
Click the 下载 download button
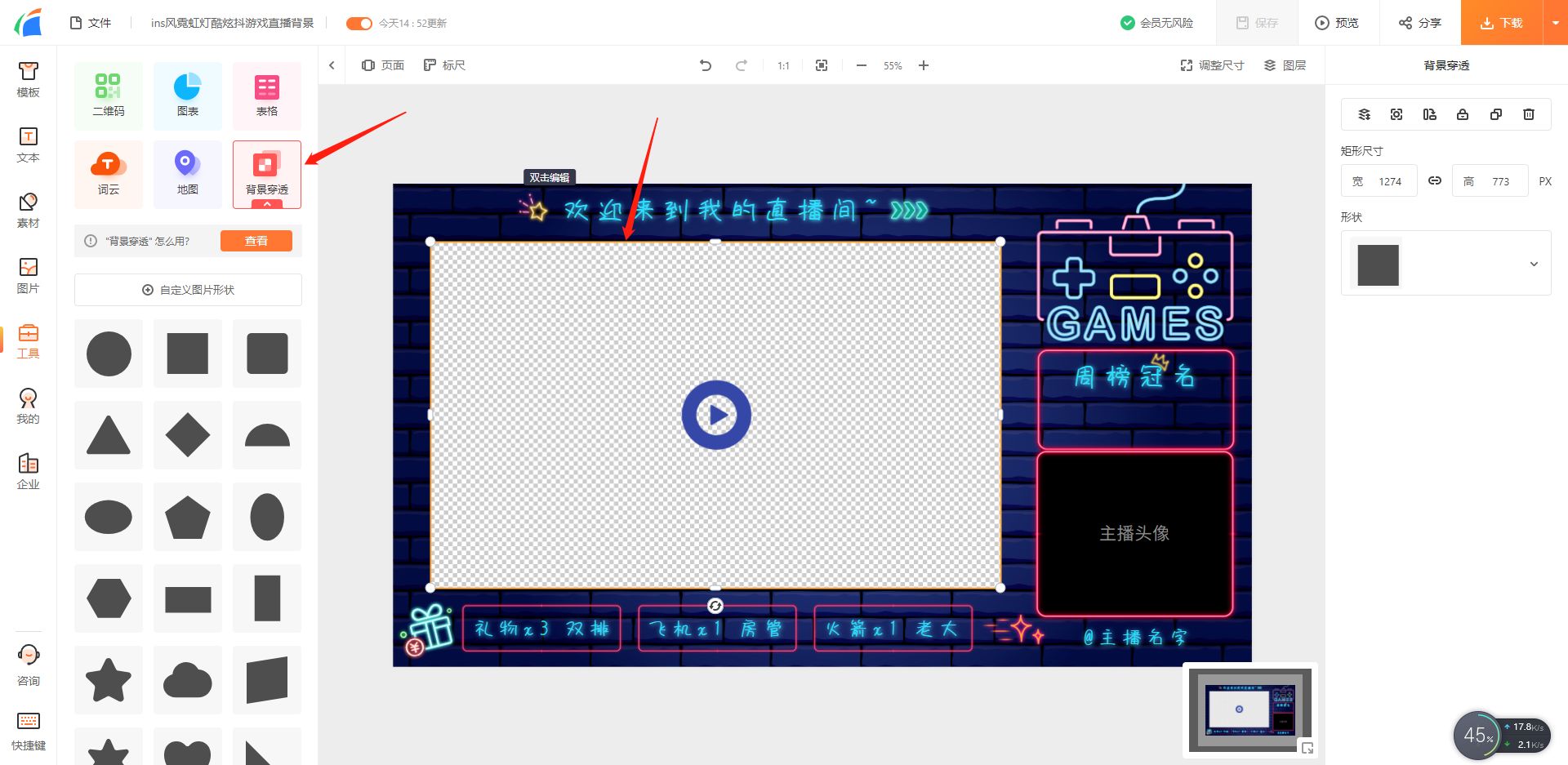(1501, 23)
